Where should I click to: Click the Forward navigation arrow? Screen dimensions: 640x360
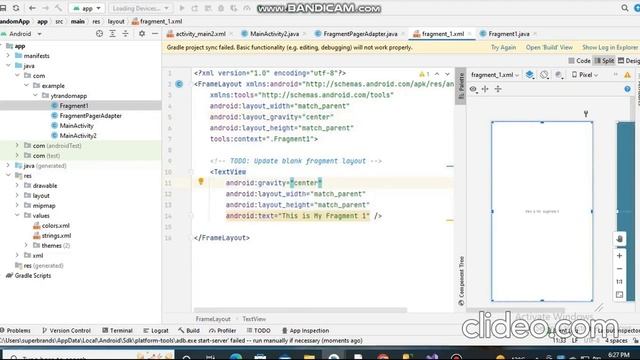click(45, 8)
